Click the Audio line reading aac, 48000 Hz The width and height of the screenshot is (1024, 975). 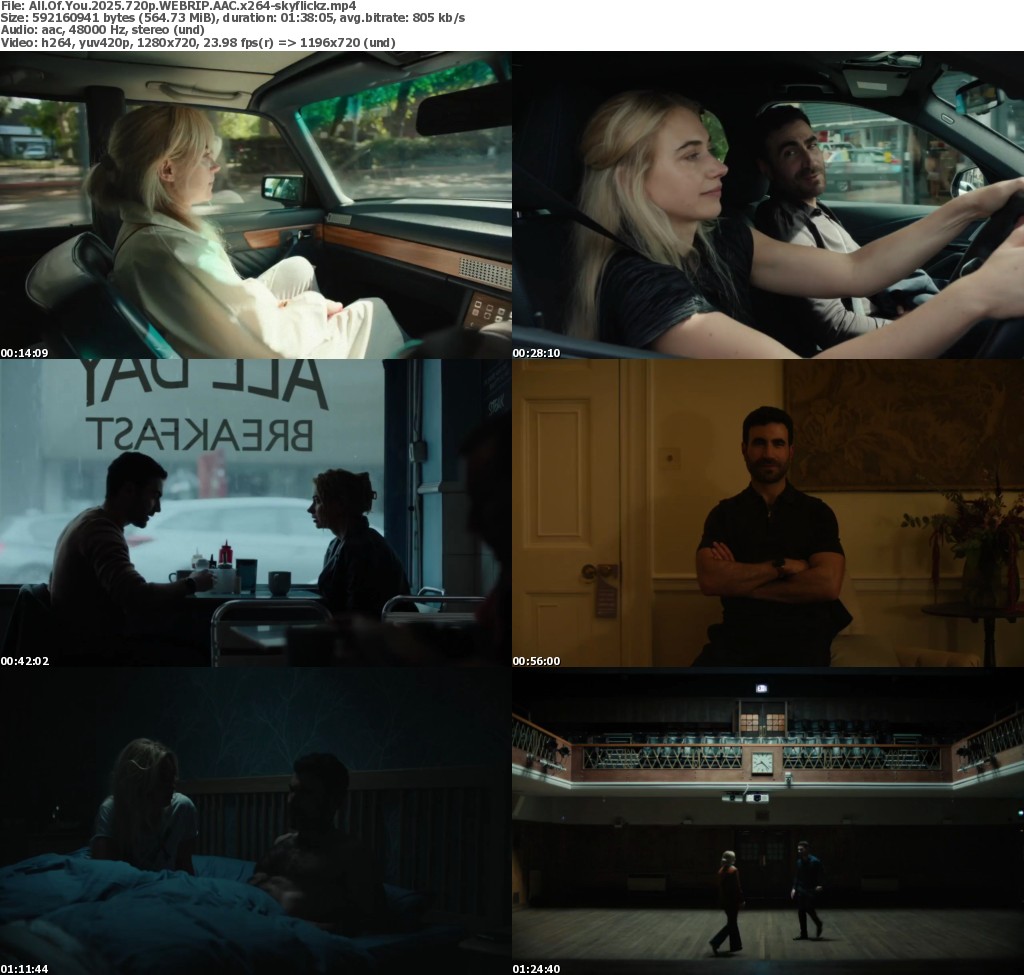(103, 30)
